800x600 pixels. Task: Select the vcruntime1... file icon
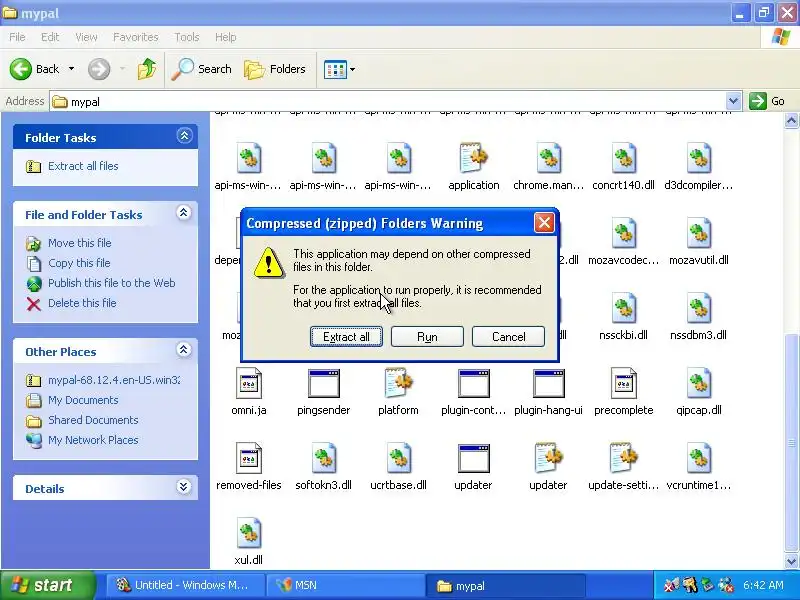[698, 458]
